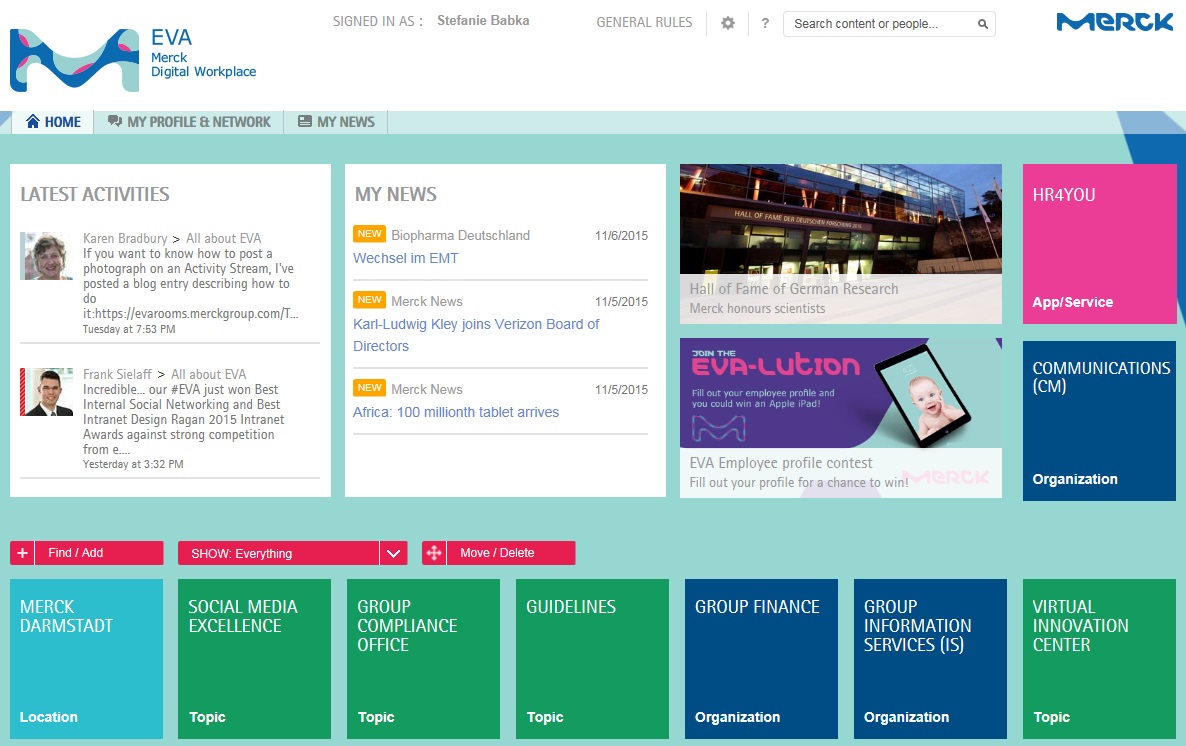Open Africa: 100 millionth tablet arrives article
This screenshot has width=1186, height=746.
tap(456, 412)
